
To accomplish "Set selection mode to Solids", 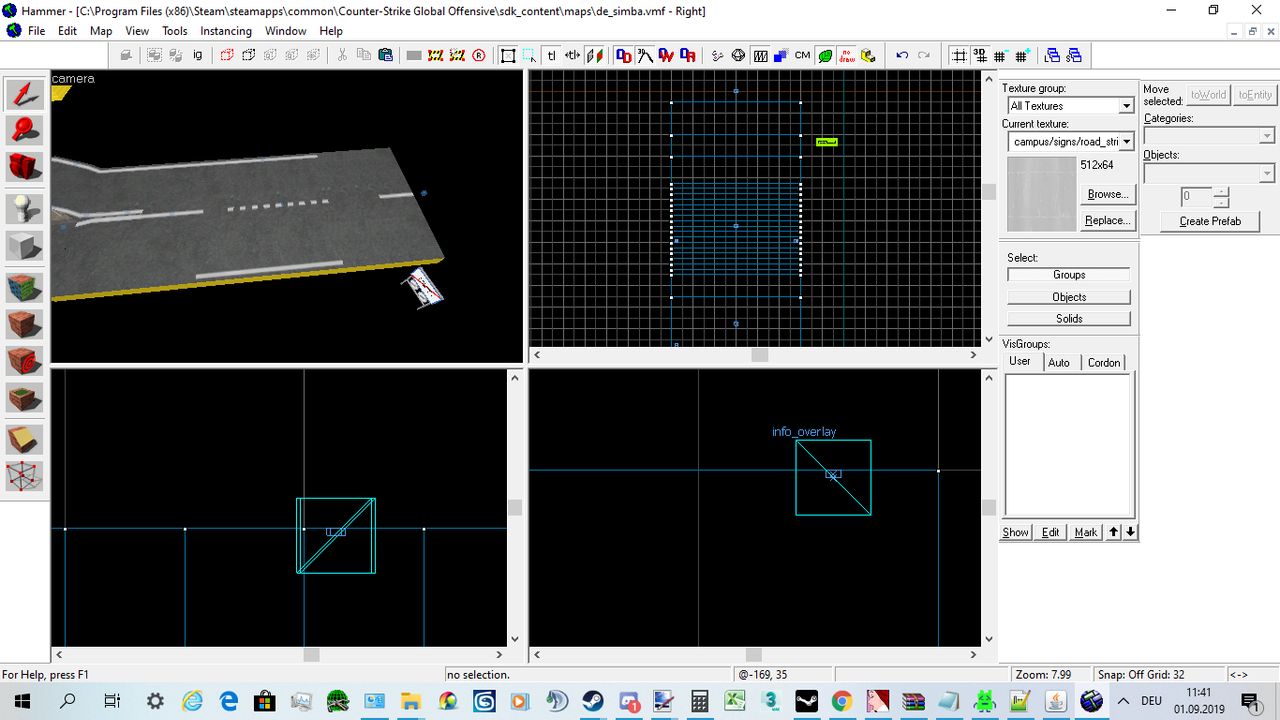I will click(1069, 319).
